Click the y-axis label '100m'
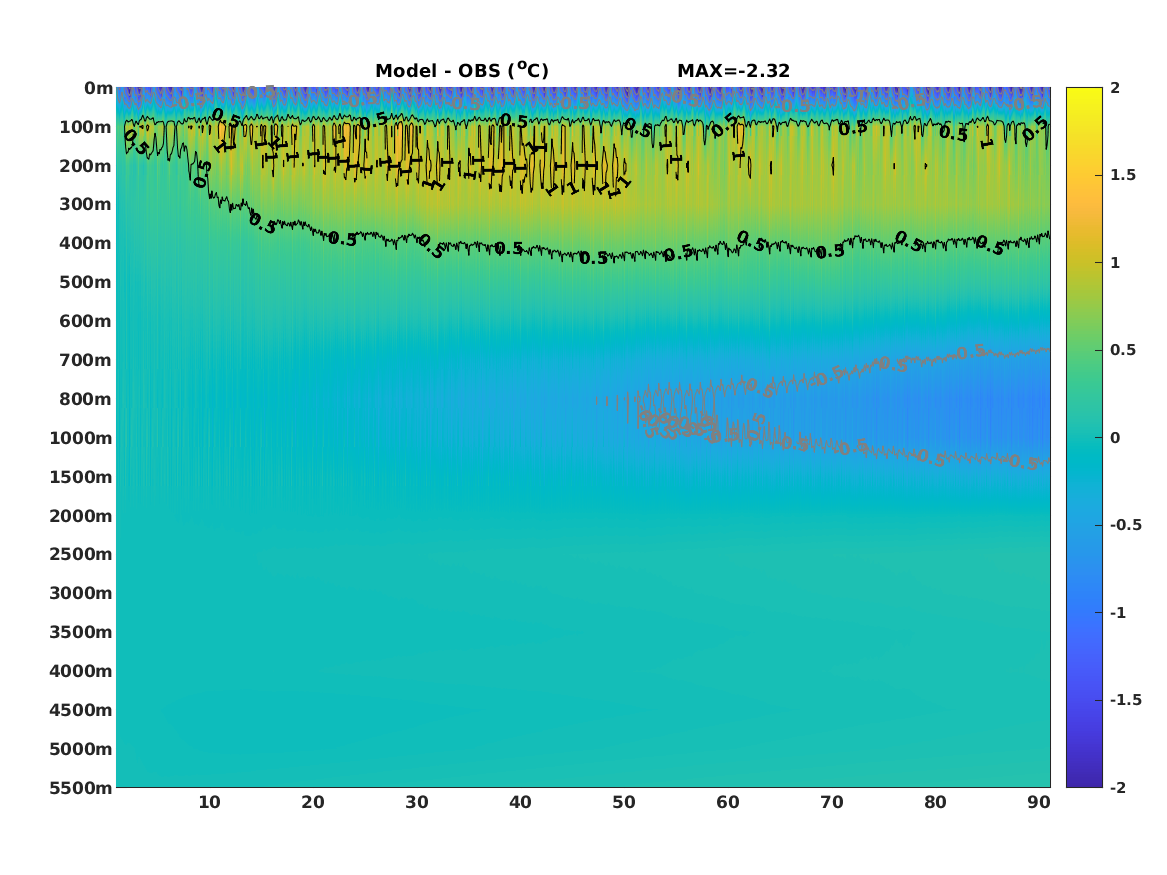Viewport: 1167px width, 875px height. [86, 127]
